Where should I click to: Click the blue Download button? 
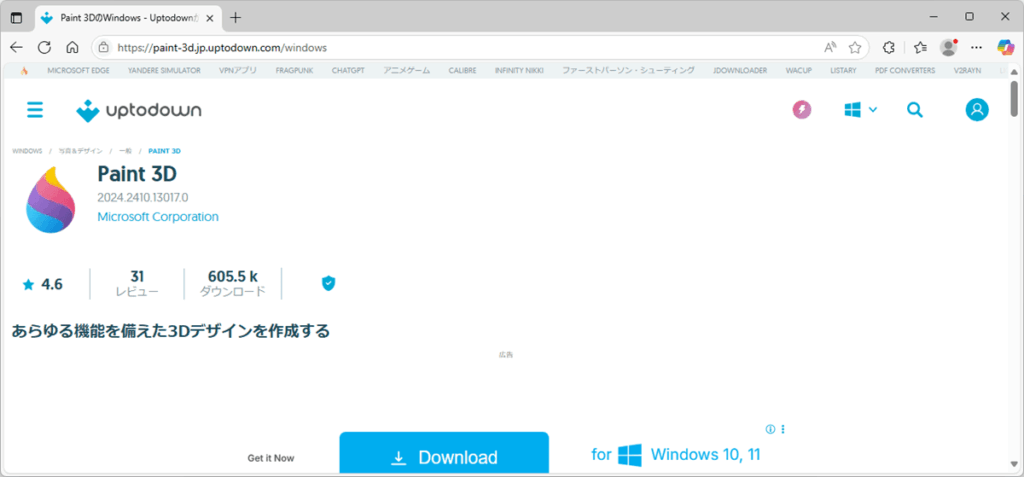click(x=444, y=453)
